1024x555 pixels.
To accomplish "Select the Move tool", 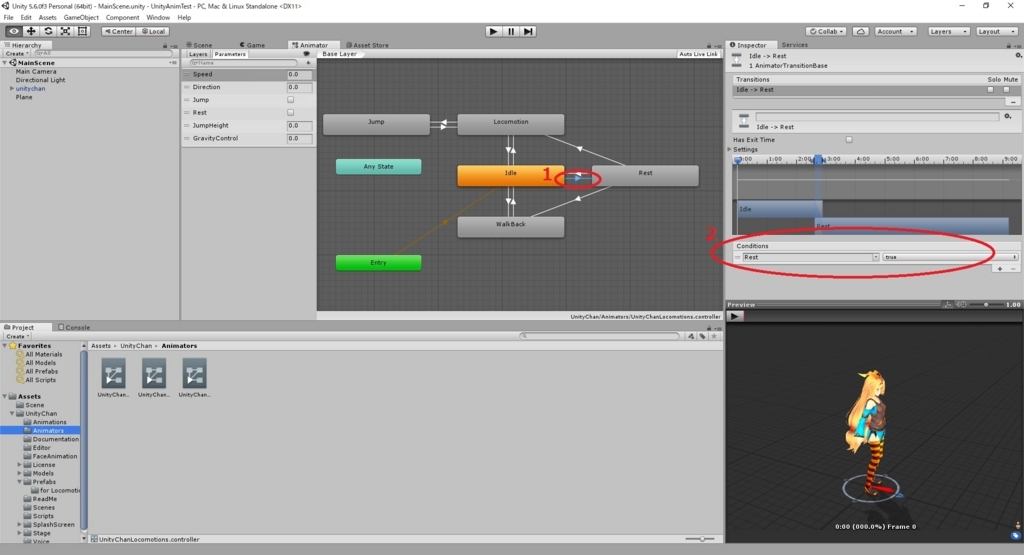I will 31,31.
